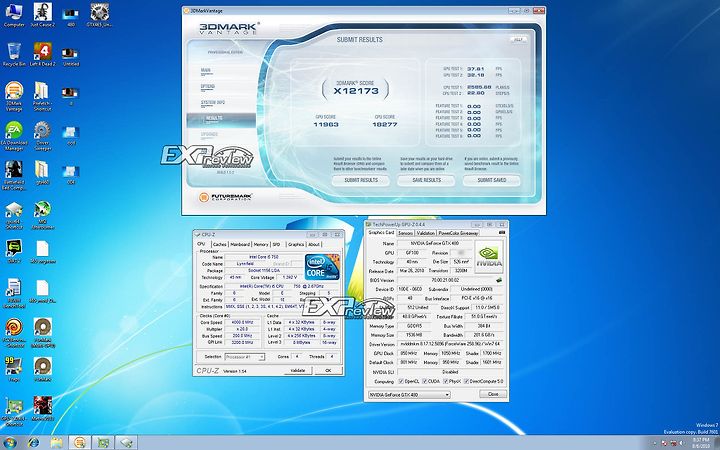Screen dimensions: 720x450
Task: Open the Processor #1 selection dropdown in CPU-Z
Action: [x=245, y=357]
